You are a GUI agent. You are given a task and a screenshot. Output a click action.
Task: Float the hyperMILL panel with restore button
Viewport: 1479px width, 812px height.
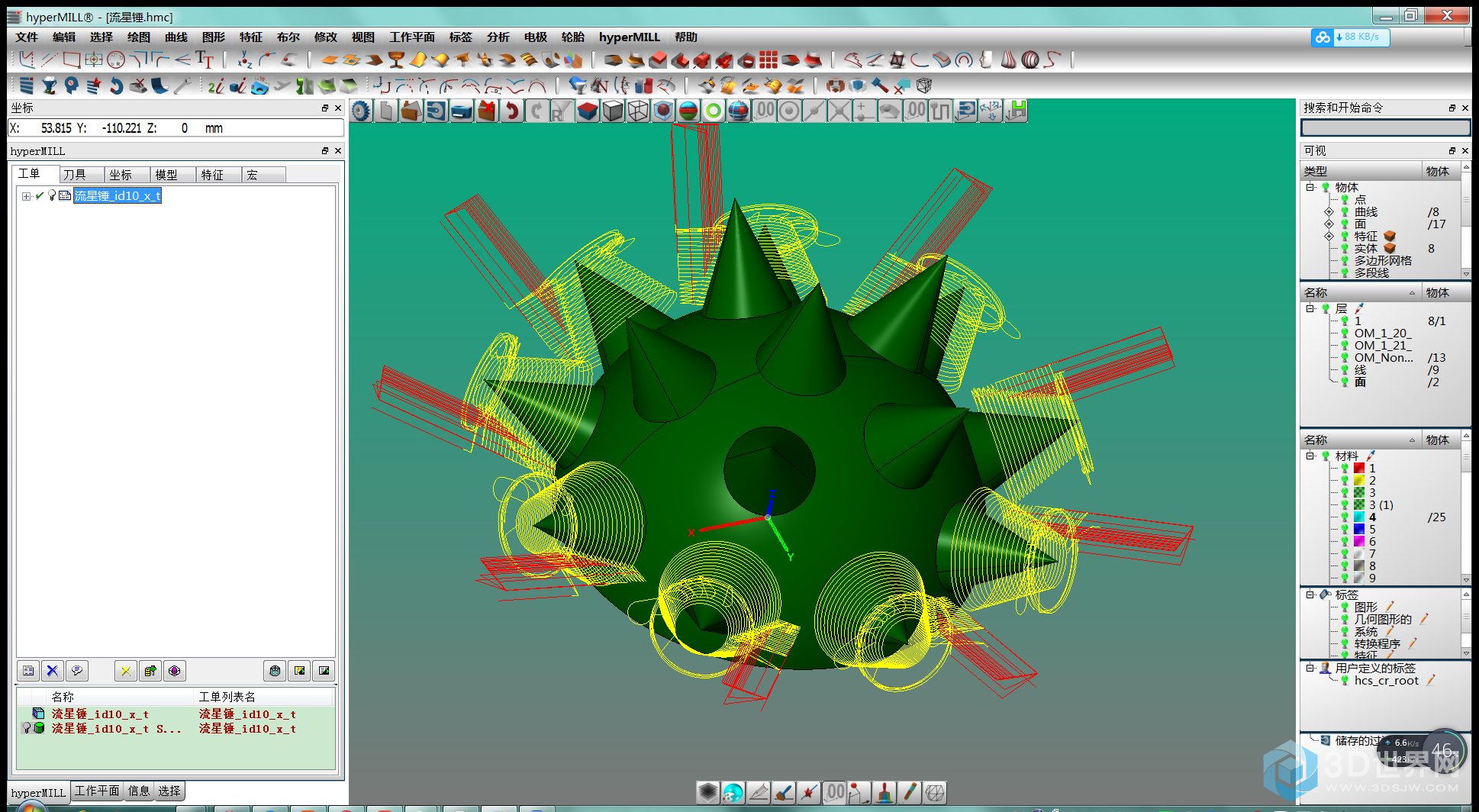[325, 151]
